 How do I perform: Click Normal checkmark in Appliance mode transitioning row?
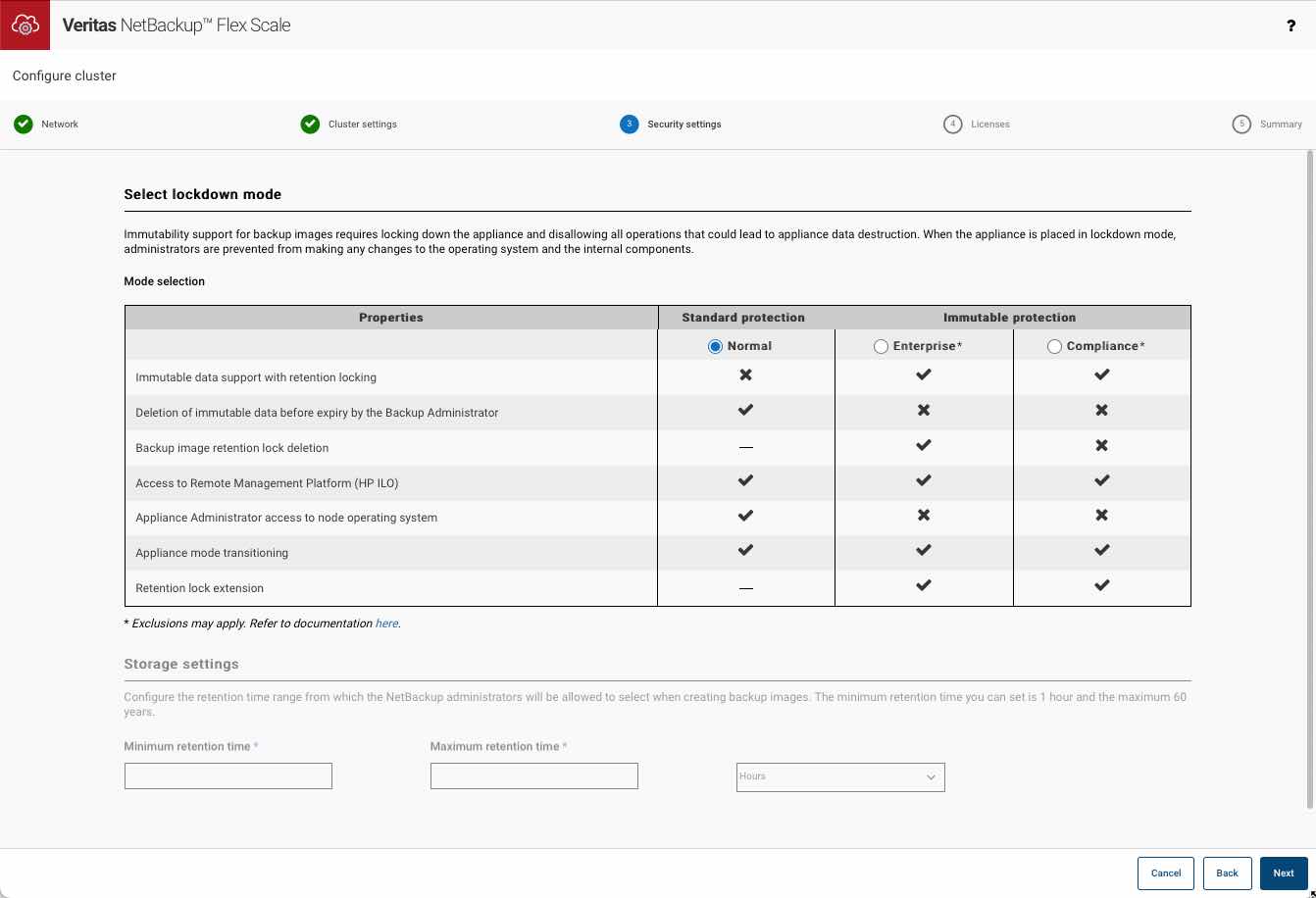(x=745, y=551)
